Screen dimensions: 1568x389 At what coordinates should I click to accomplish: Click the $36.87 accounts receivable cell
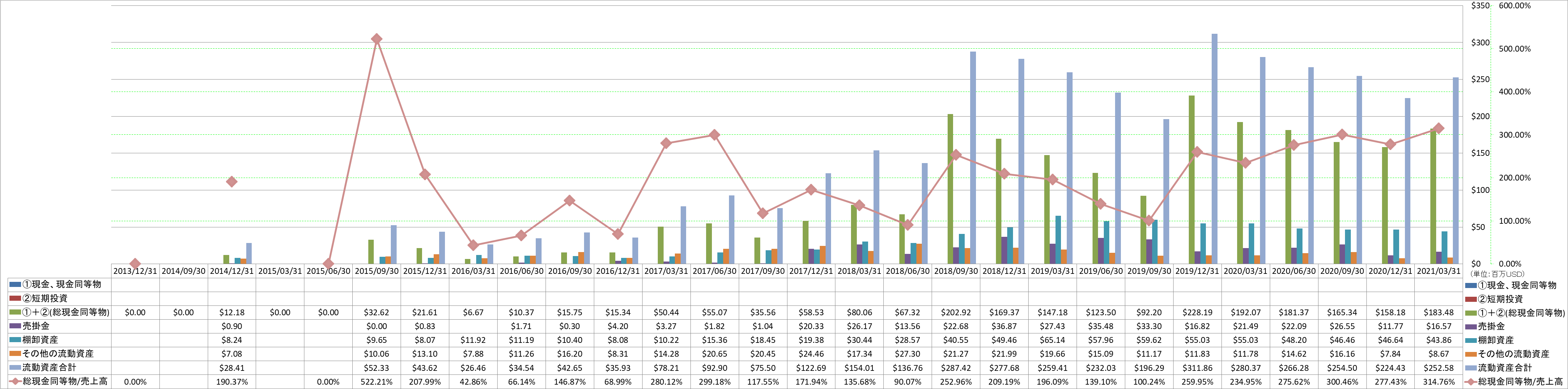(x=1004, y=326)
